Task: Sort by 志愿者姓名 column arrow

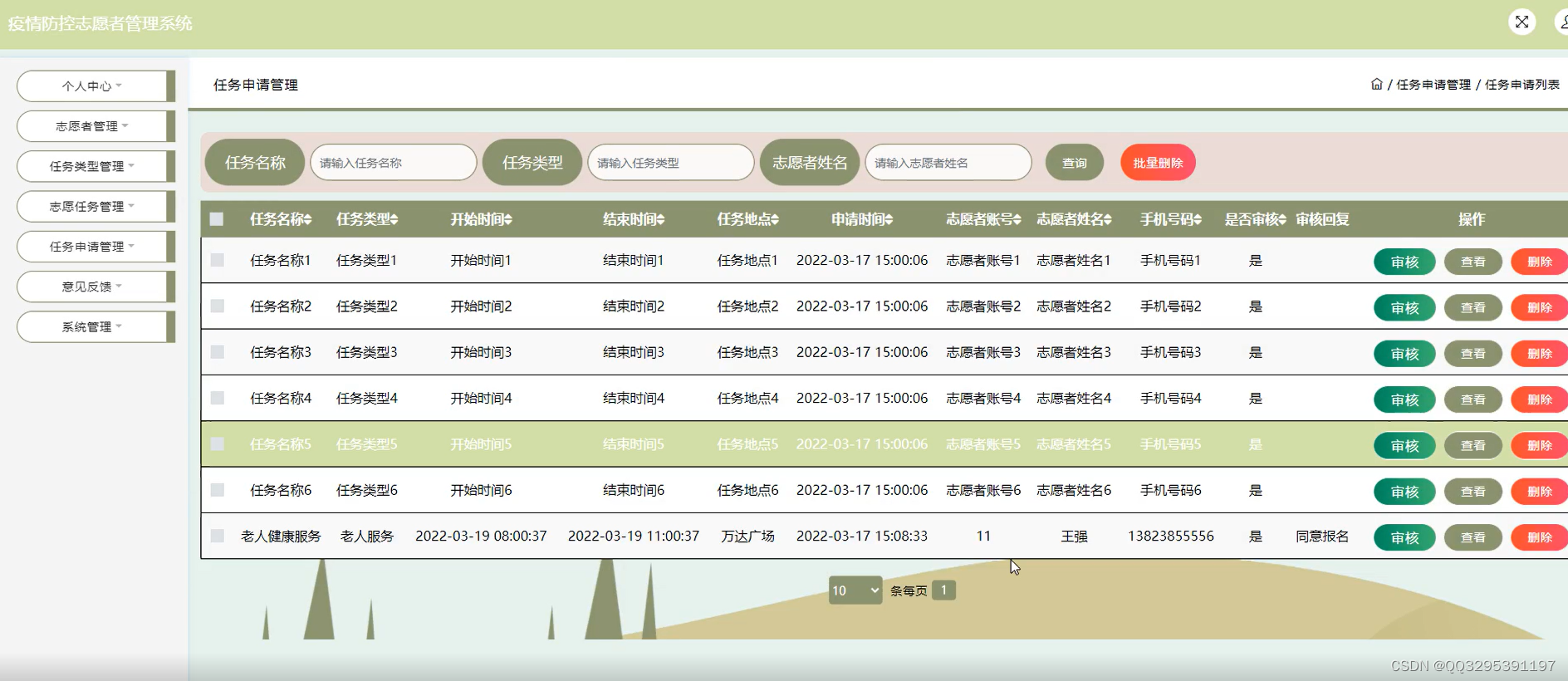Action: tap(1107, 219)
